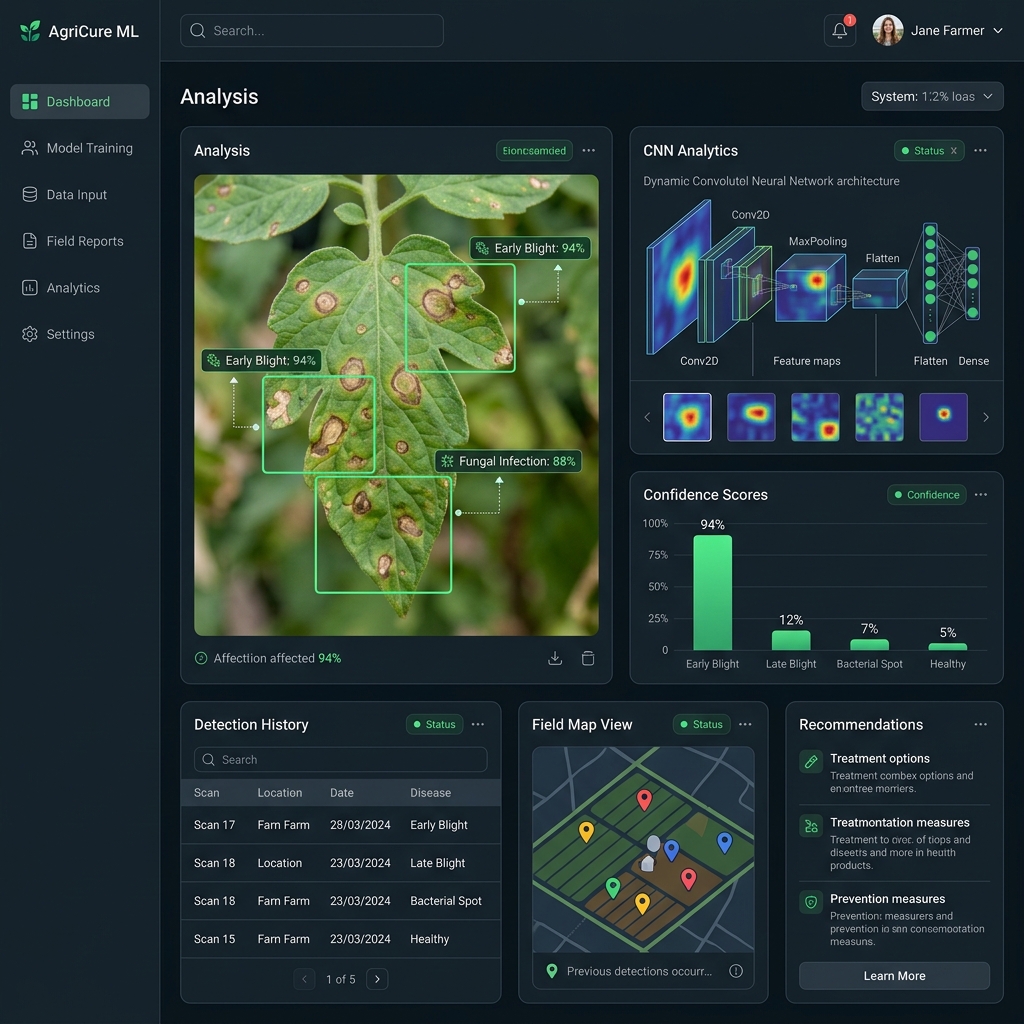Screen dimensions: 1024x1024
Task: Show previous feature map thumbnails
Action: pyautogui.click(x=647, y=417)
